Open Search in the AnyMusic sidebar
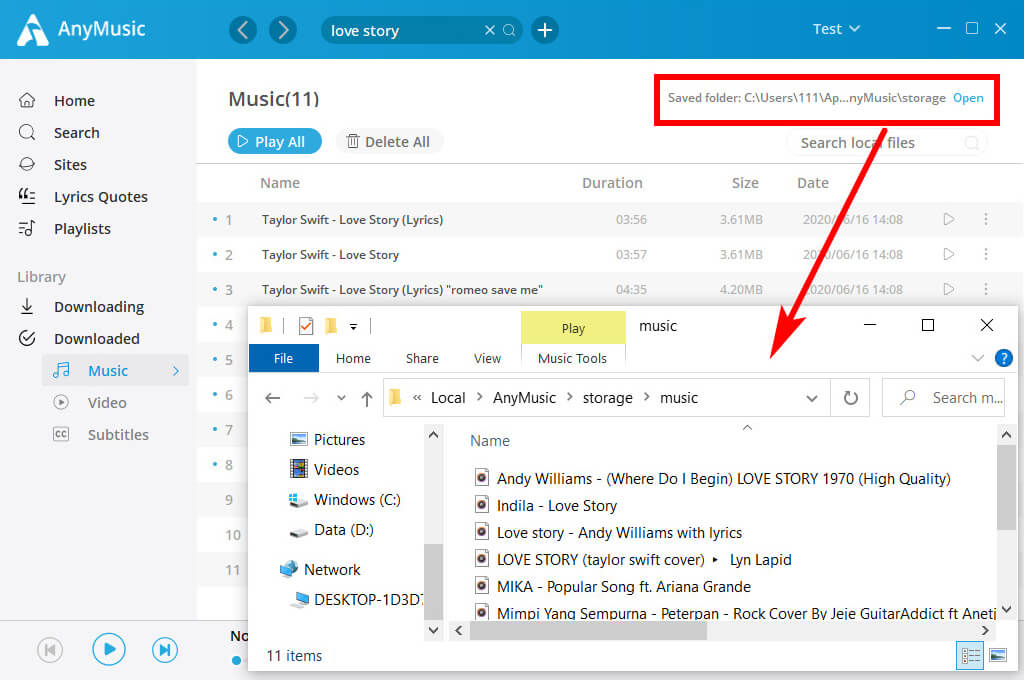The height and width of the screenshot is (680, 1024). 76,133
